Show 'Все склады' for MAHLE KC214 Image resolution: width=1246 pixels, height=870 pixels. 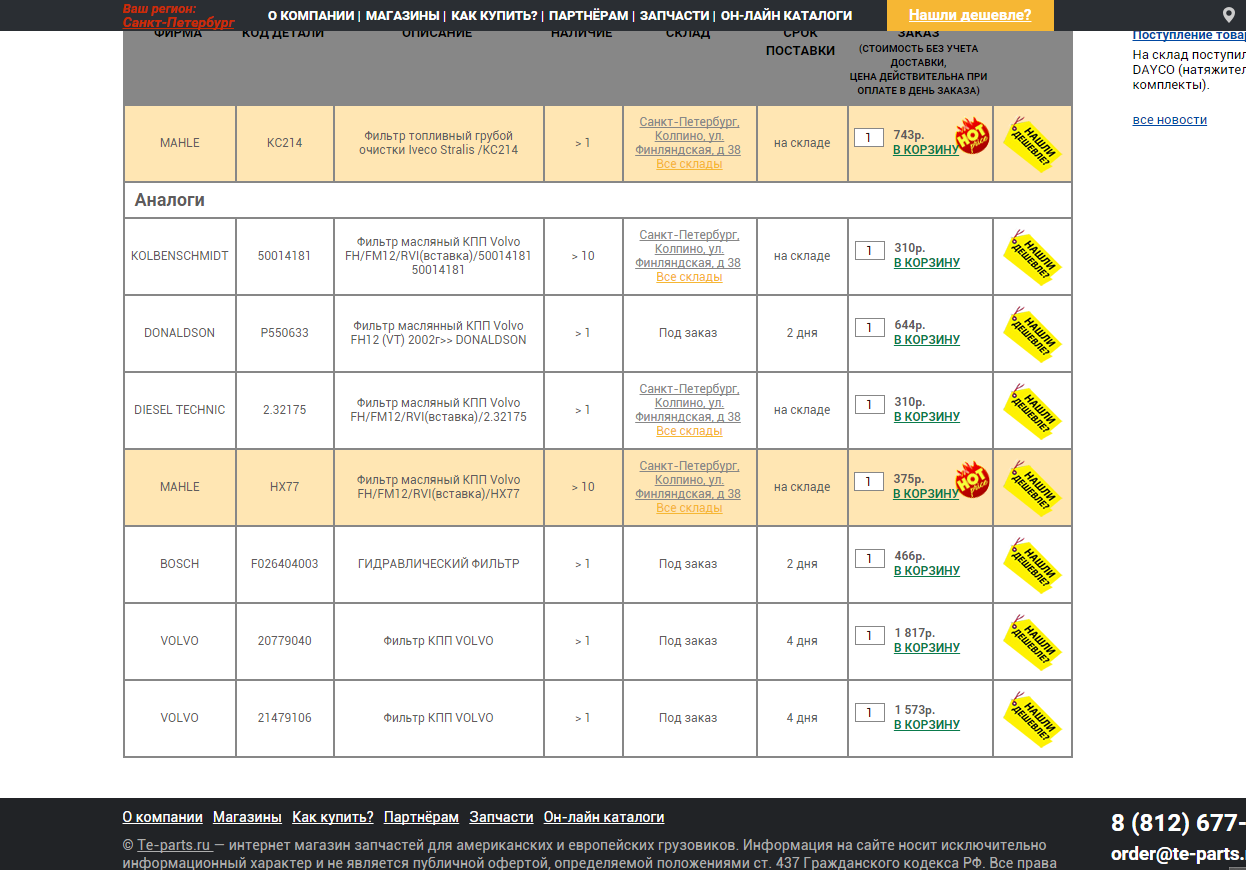689,164
